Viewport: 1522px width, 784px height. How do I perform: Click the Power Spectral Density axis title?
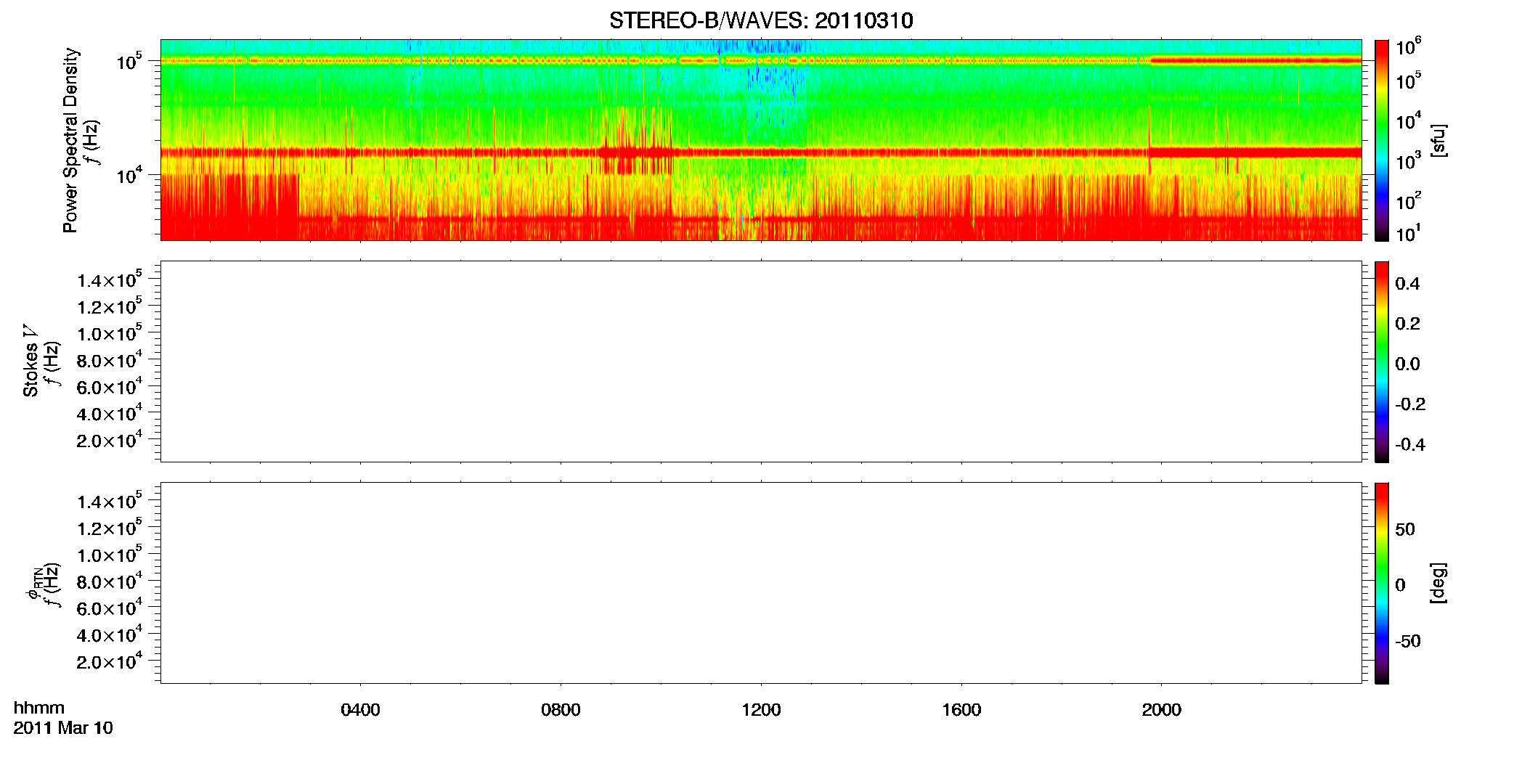pyautogui.click(x=70, y=140)
